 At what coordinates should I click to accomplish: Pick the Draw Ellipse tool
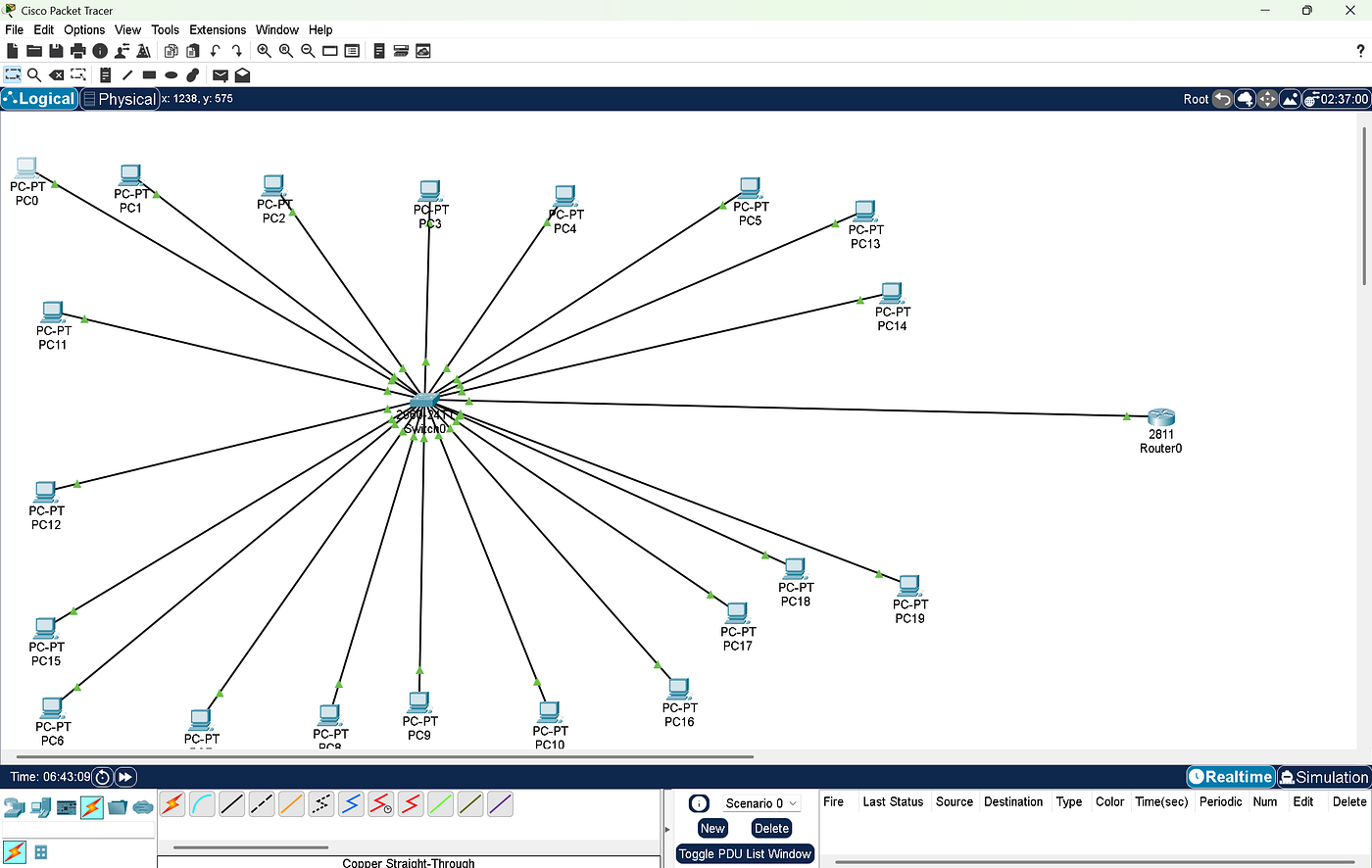pos(171,74)
